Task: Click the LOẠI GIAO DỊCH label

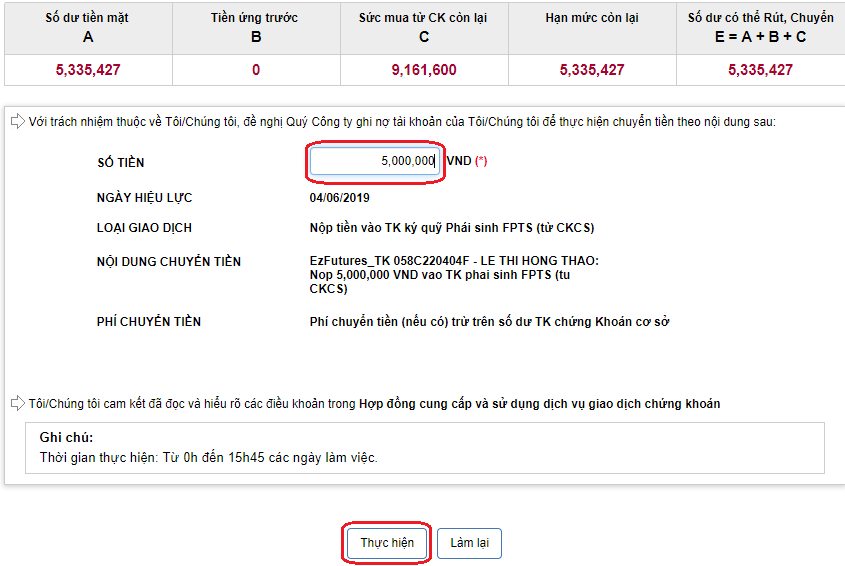Action: tap(144, 228)
